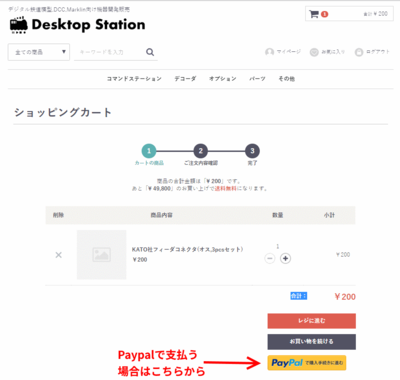Decrease quantity with the minus button
Screen dimensions: 400x380
270,258
